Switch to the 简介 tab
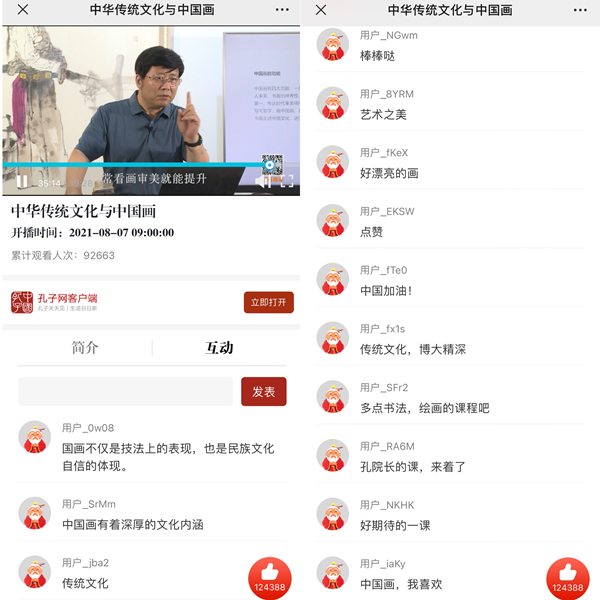Viewport: 600px width, 600px height. pyautogui.click(x=85, y=348)
